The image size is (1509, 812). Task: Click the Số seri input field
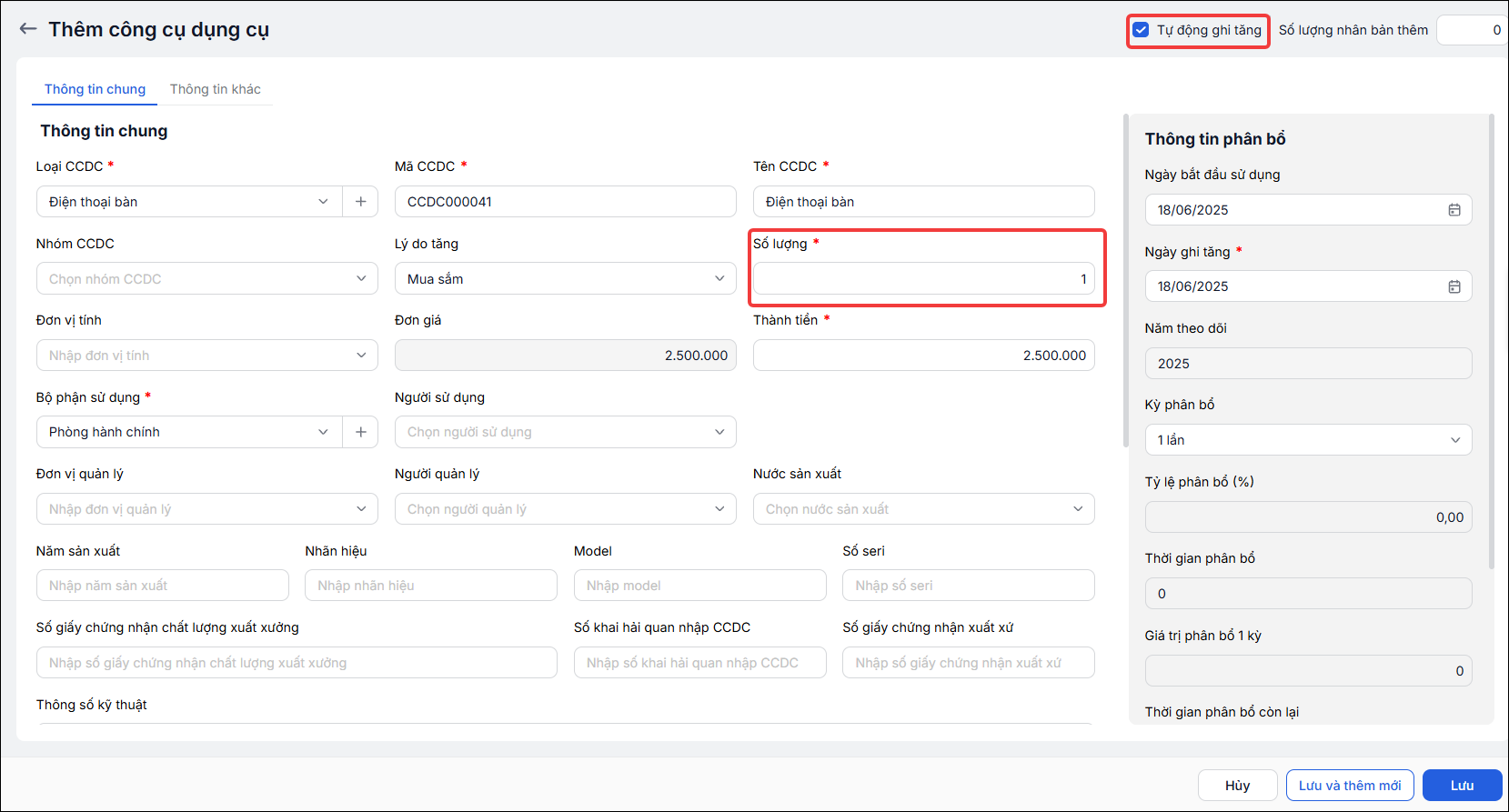click(969, 586)
